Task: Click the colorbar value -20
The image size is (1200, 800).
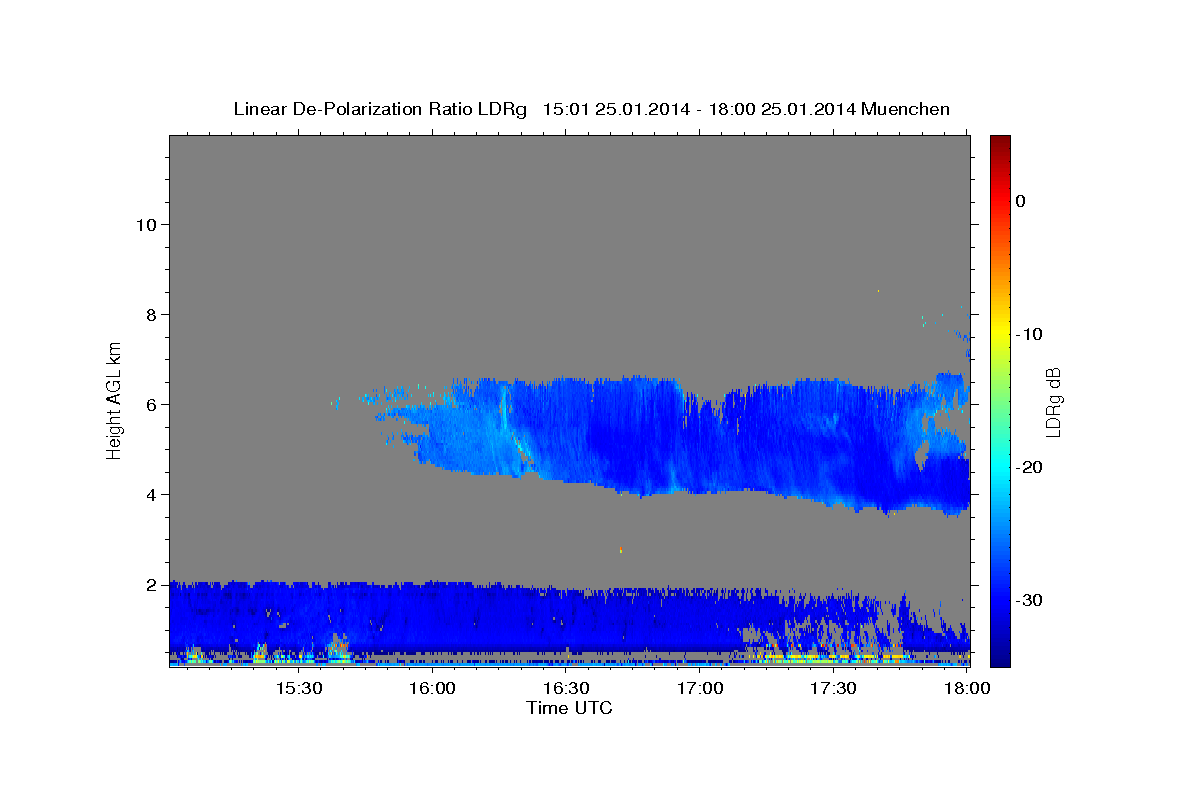Action: tap(1029, 467)
